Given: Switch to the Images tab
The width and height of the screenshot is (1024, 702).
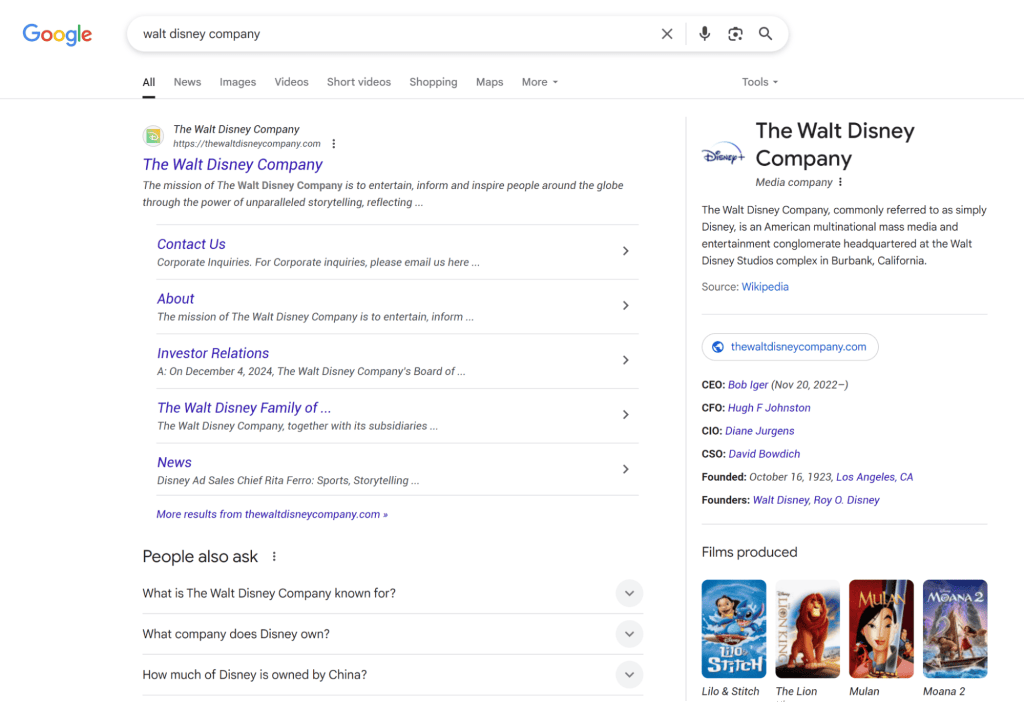Looking at the screenshot, I should (x=238, y=82).
